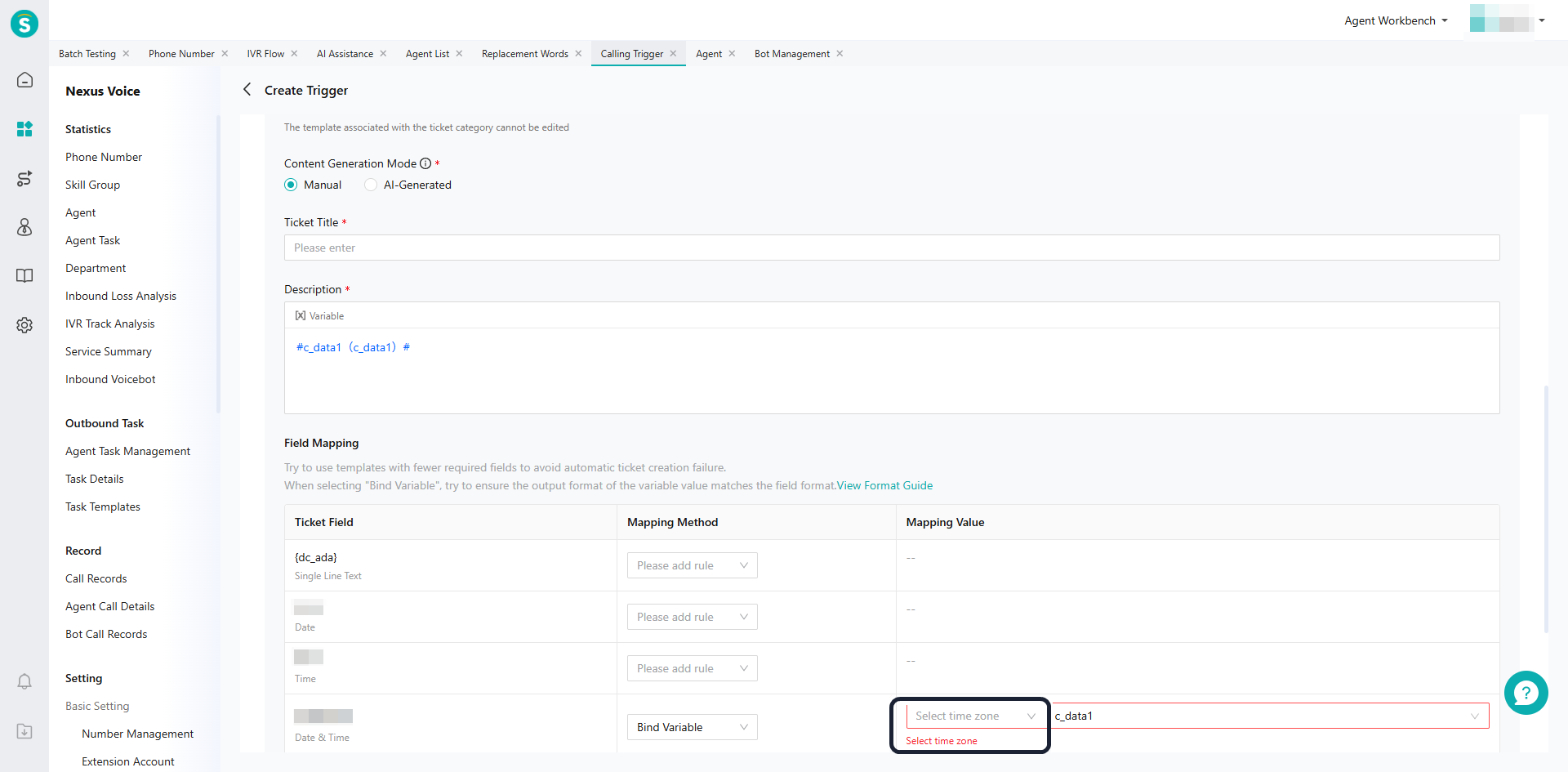Expand the Agent Workbench menu

click(1396, 20)
